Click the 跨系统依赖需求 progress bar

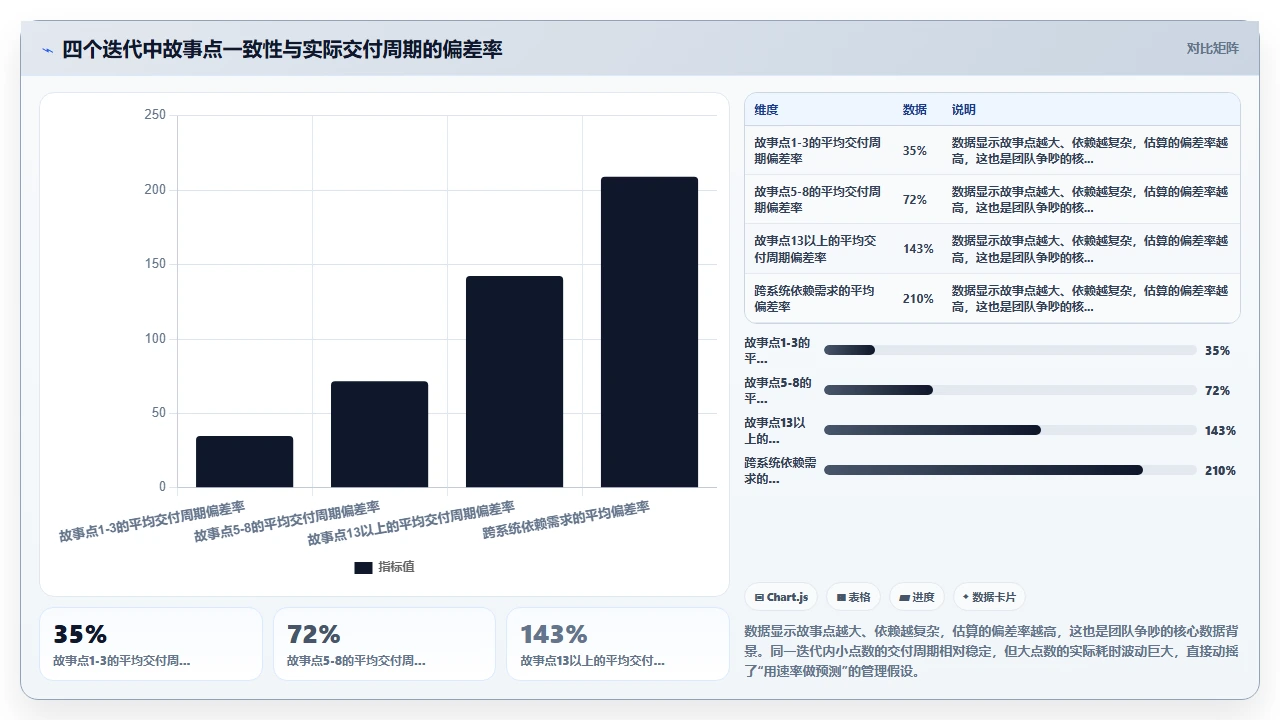click(x=1010, y=470)
